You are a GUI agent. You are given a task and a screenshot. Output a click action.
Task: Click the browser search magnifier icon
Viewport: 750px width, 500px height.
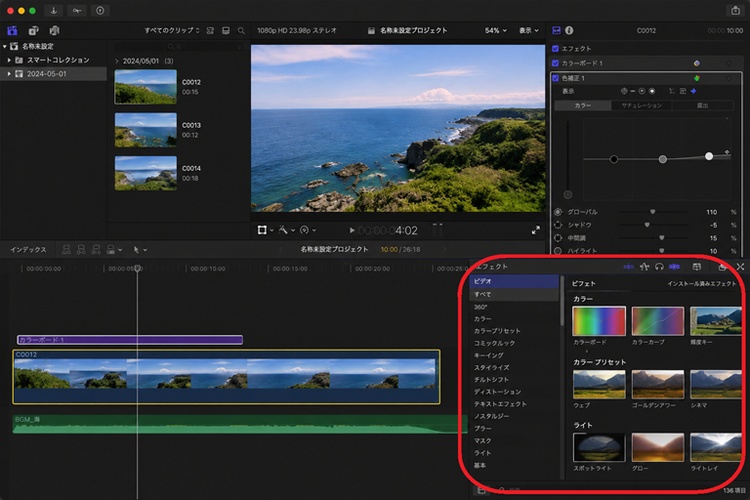241,31
